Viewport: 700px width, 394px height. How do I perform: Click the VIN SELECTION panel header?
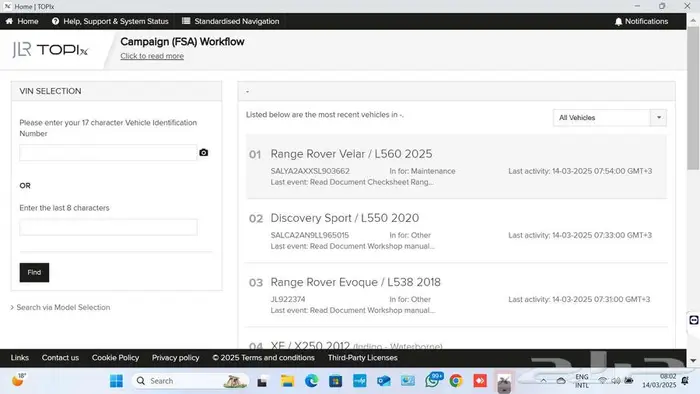click(x=116, y=91)
